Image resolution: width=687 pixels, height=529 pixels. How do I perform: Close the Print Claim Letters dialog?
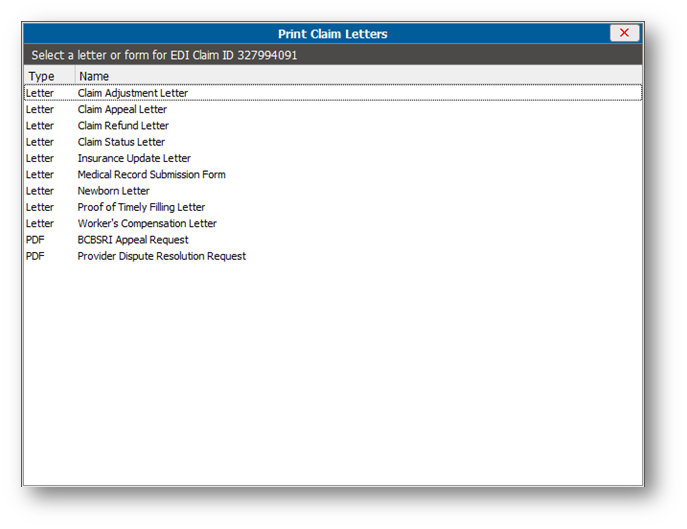624,33
